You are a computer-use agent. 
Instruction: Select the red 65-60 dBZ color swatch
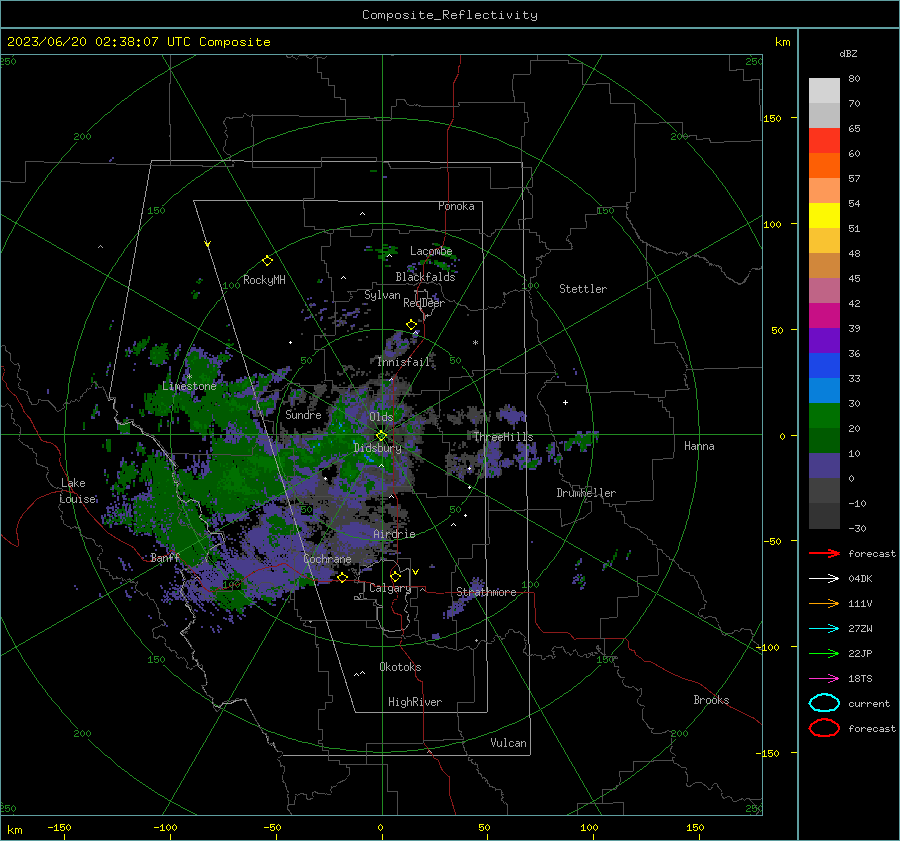click(824, 141)
